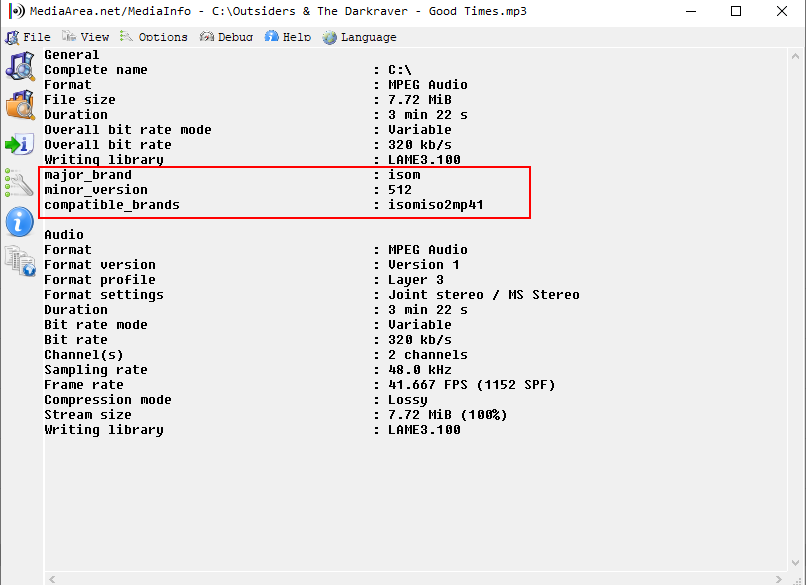The width and height of the screenshot is (806, 585).
Task: Click the 'Format profile' label
Action: tap(100, 280)
